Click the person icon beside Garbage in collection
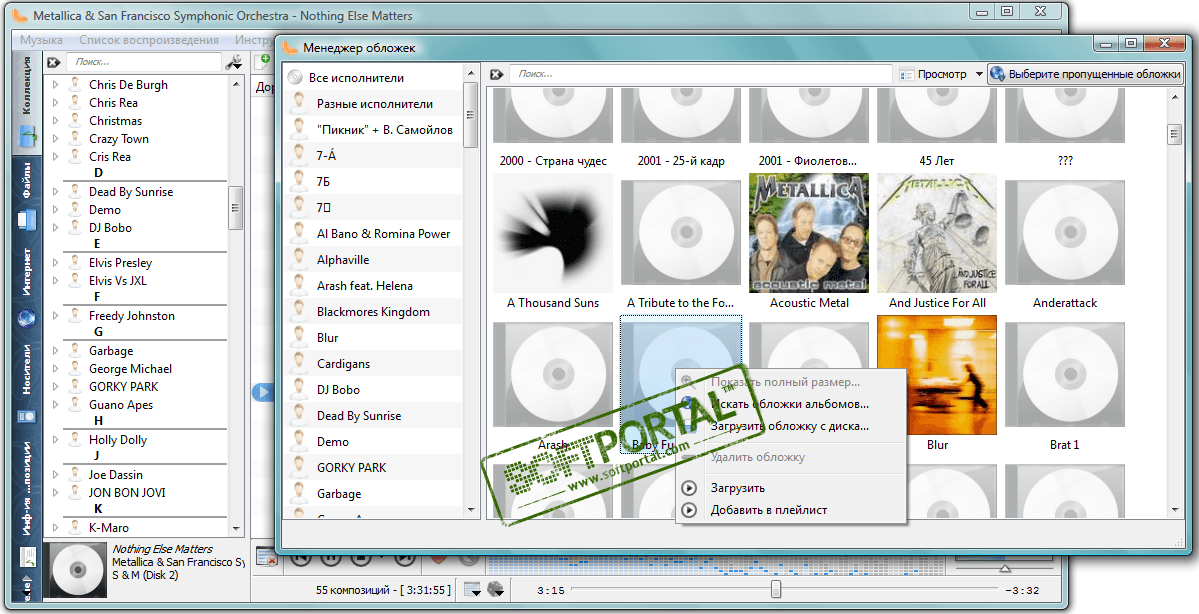Viewport: 1199px width, 614px height. tap(75, 350)
